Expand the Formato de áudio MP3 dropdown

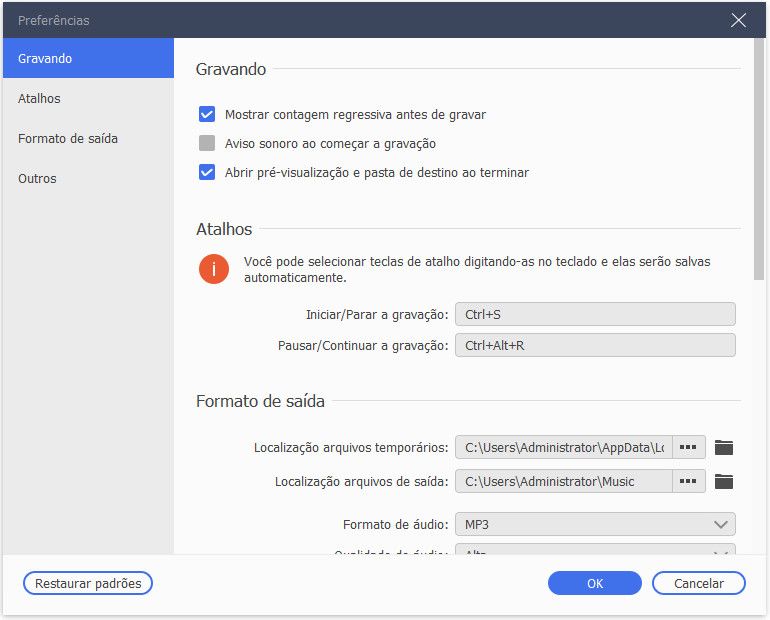595,524
